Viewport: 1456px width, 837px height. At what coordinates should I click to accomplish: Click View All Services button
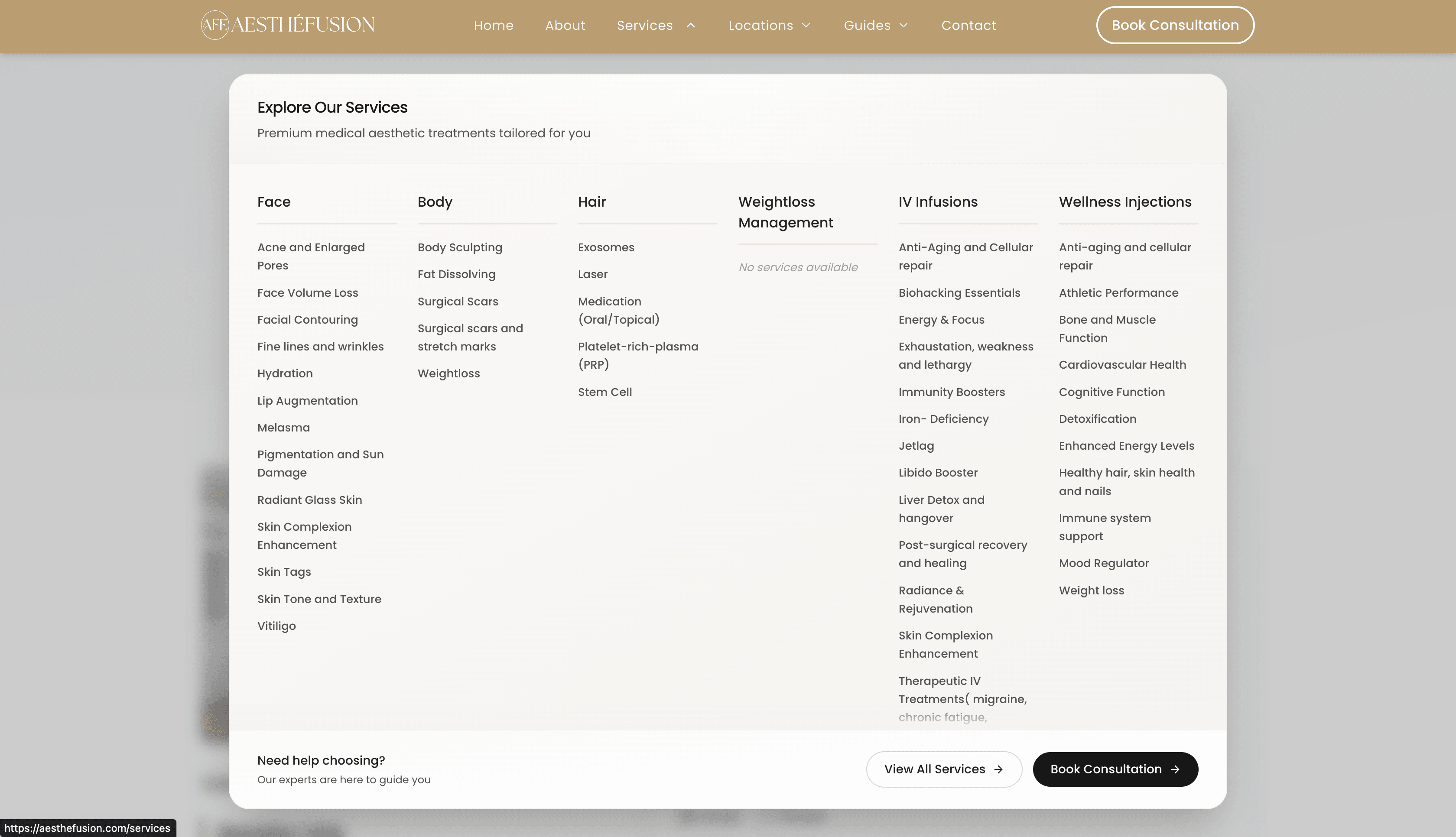[x=944, y=769]
